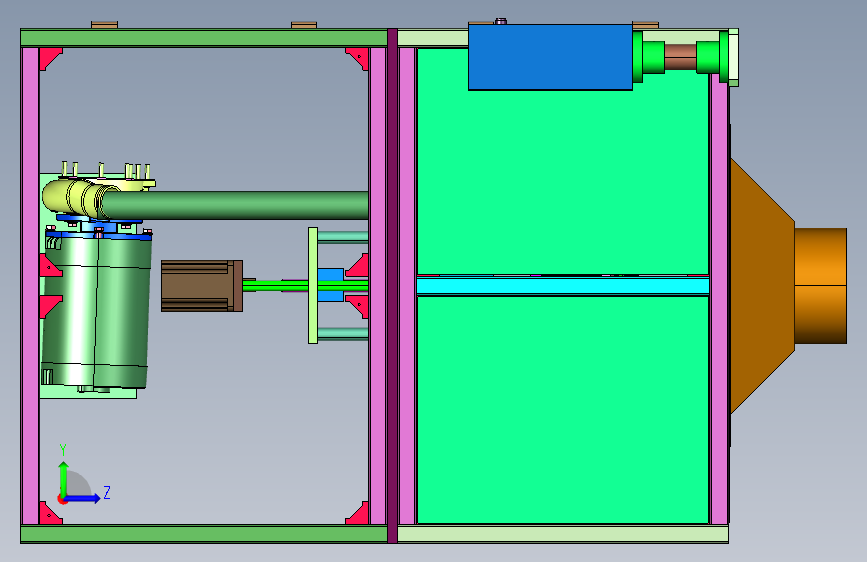Pick the copper shaft between green couplings

click(680, 57)
